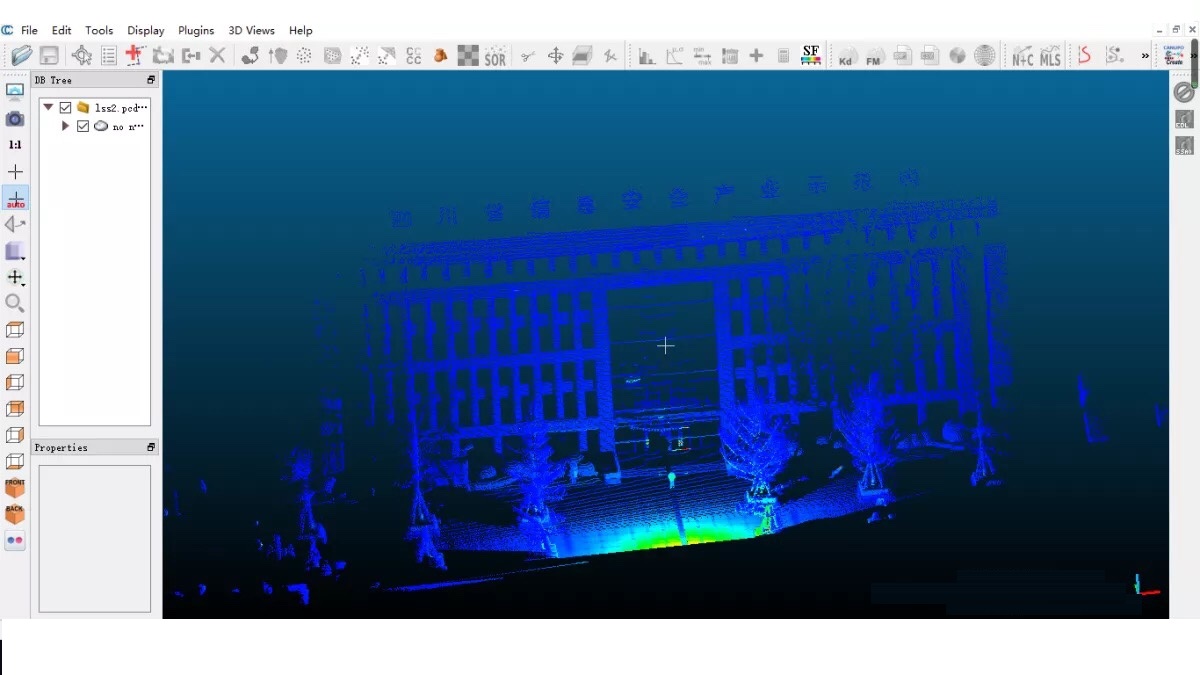Open the Plugins menu

196,30
